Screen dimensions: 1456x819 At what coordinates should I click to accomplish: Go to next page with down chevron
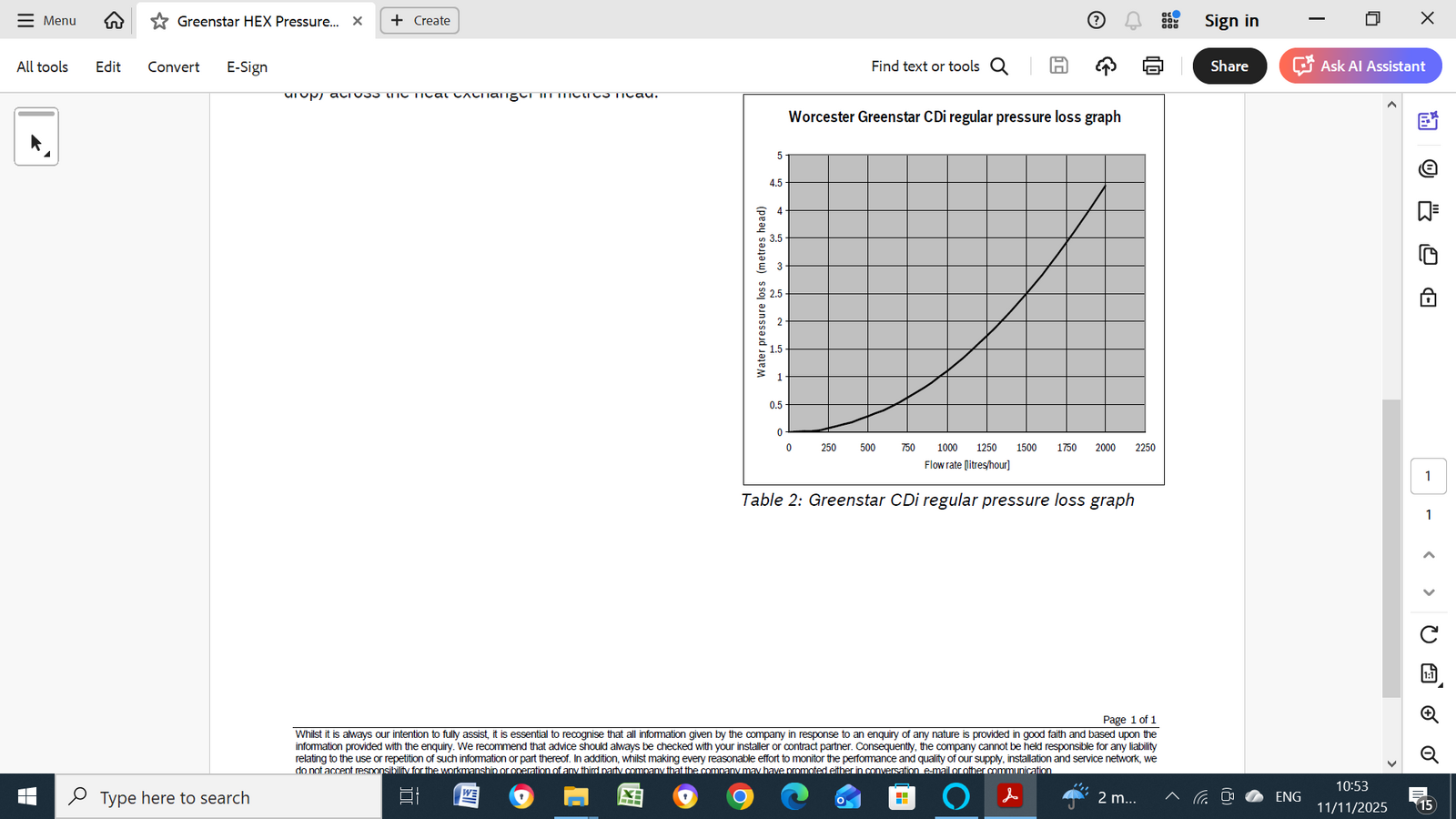(1429, 592)
